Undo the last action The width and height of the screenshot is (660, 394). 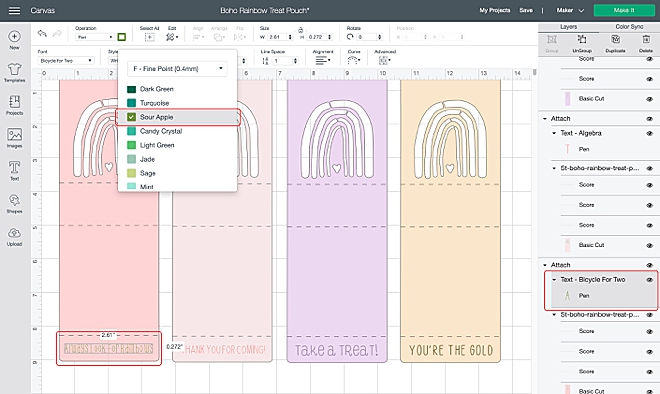click(x=42, y=33)
